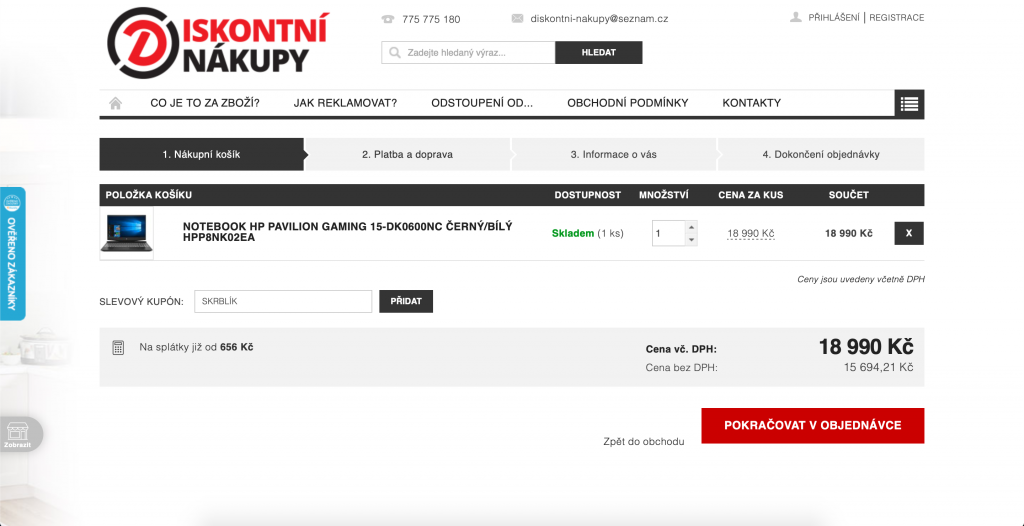Select step 4. Dokončení objednávky

click(x=821, y=154)
